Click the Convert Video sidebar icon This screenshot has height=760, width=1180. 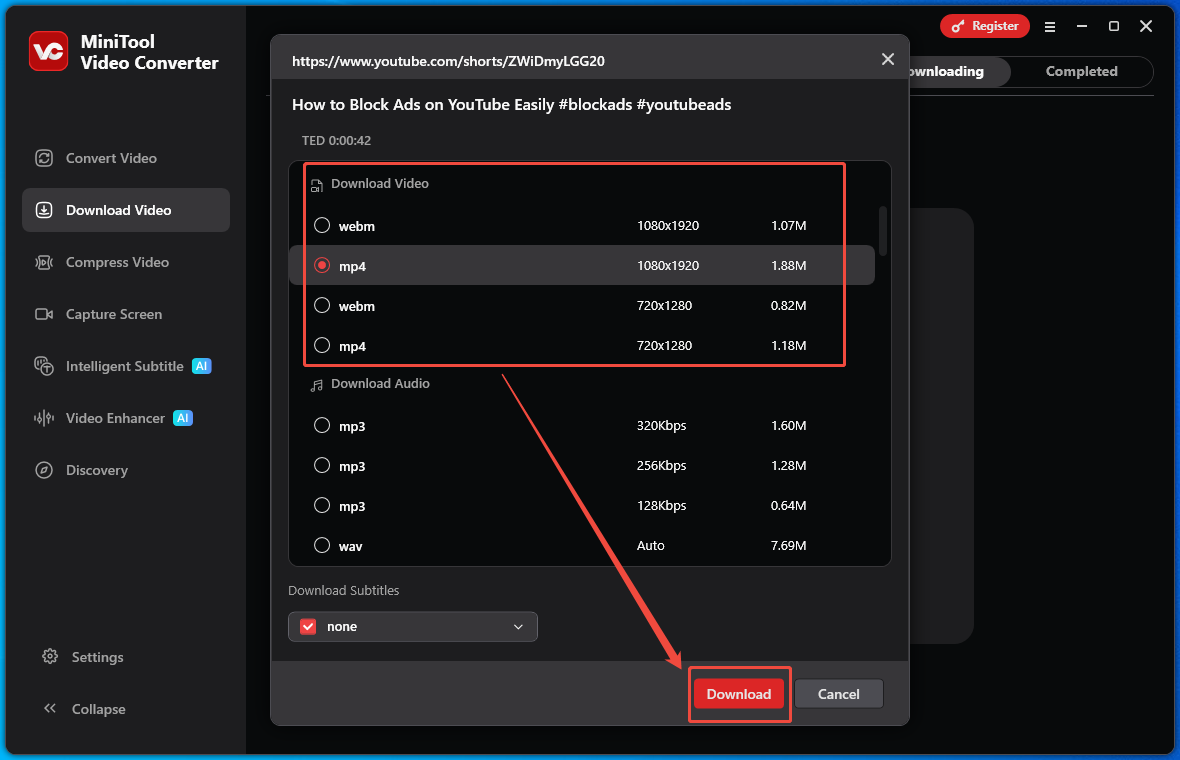tap(44, 158)
